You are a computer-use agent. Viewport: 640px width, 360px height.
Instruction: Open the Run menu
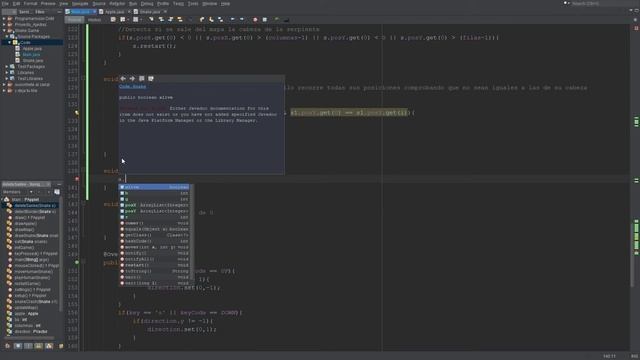[133, 4]
